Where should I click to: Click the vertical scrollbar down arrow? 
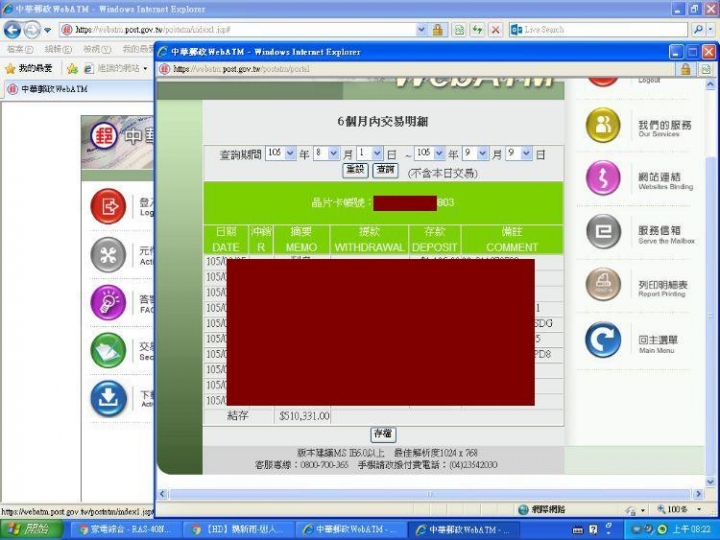[710, 483]
